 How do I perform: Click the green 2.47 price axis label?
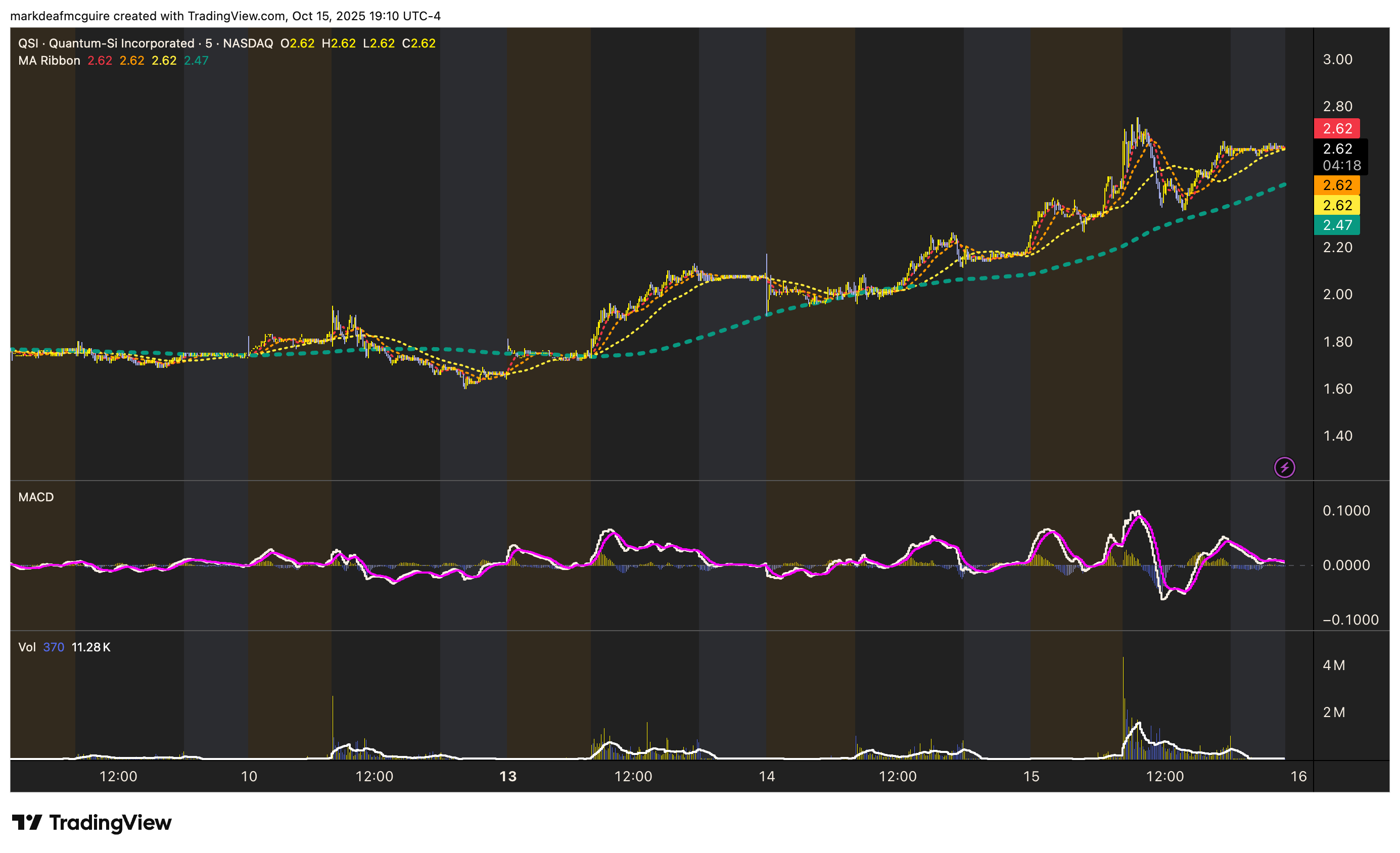(1336, 225)
